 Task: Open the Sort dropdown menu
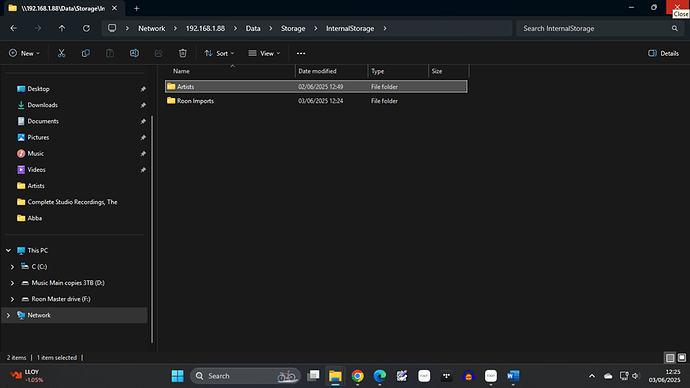click(x=219, y=53)
